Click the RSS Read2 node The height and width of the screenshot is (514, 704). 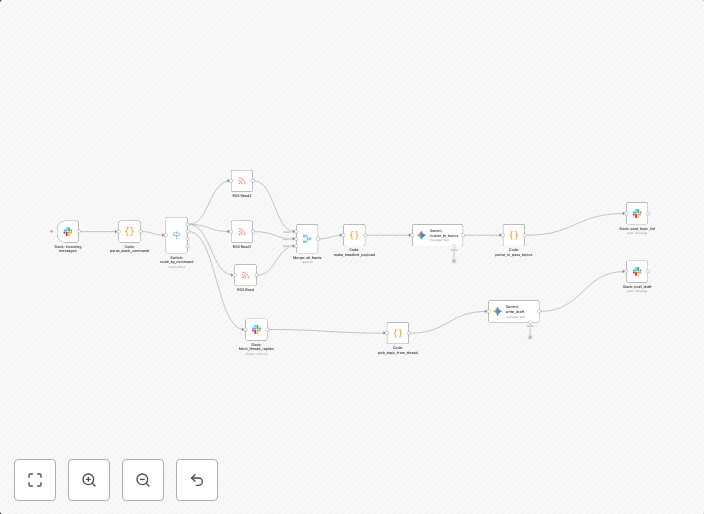(242, 181)
